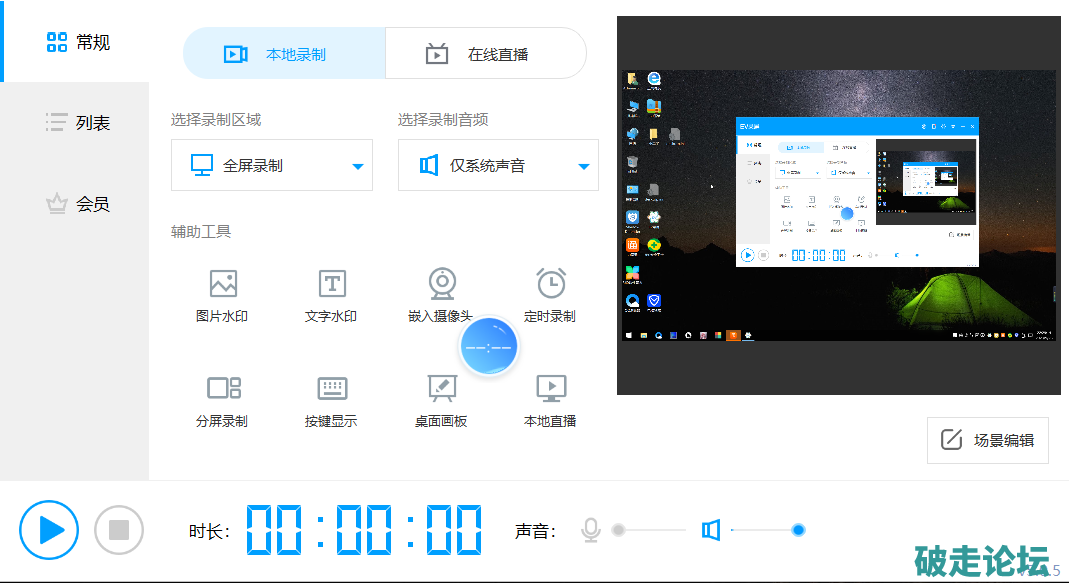Open the 会员 membership tab in sidebar
This screenshot has height=583, width=1069.
pos(76,204)
